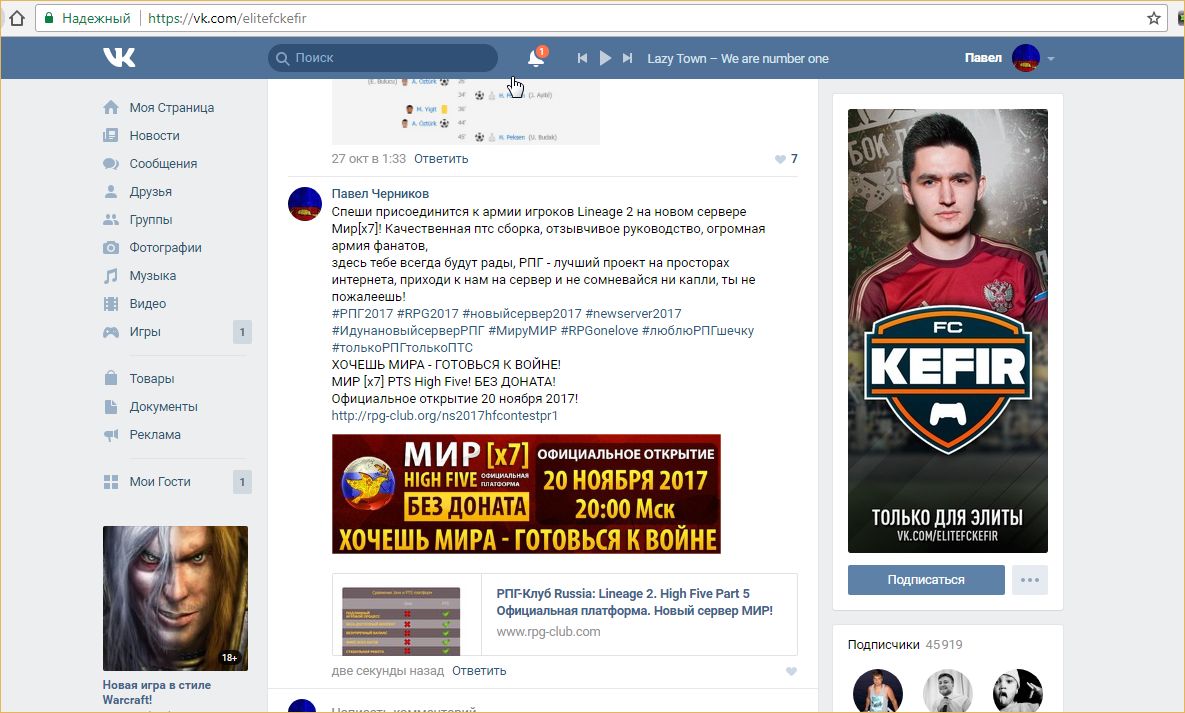Open Сообщения in left sidebar
Viewport: 1185px width, 713px height.
[163, 163]
